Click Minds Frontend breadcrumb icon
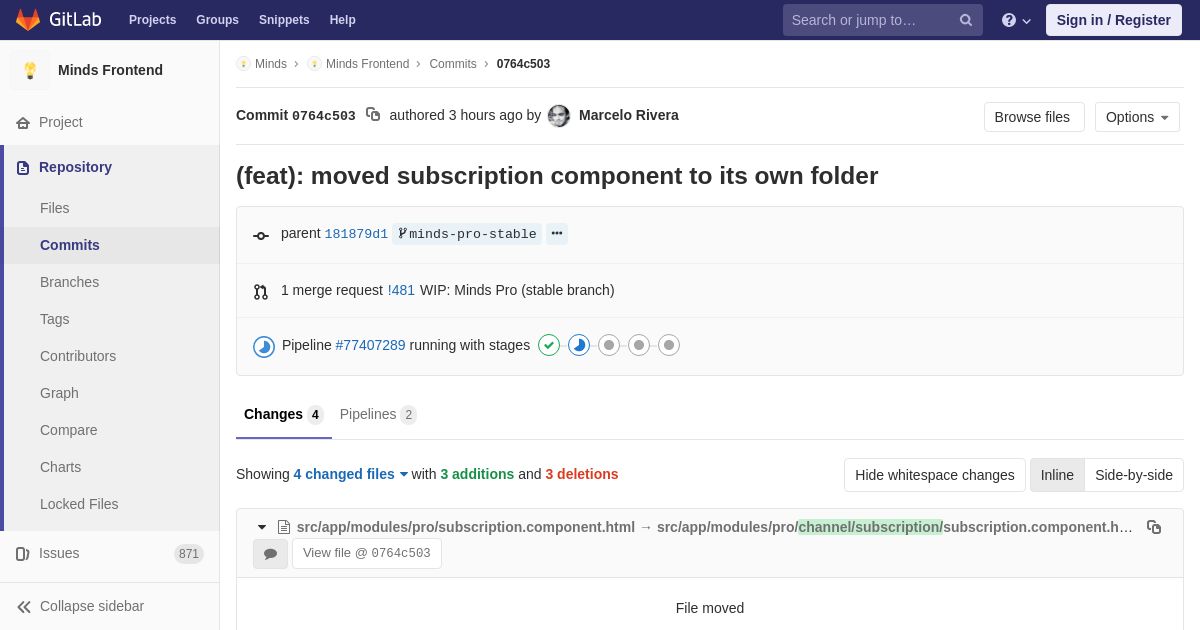Image resolution: width=1200 pixels, height=630 pixels. pyautogui.click(x=314, y=64)
